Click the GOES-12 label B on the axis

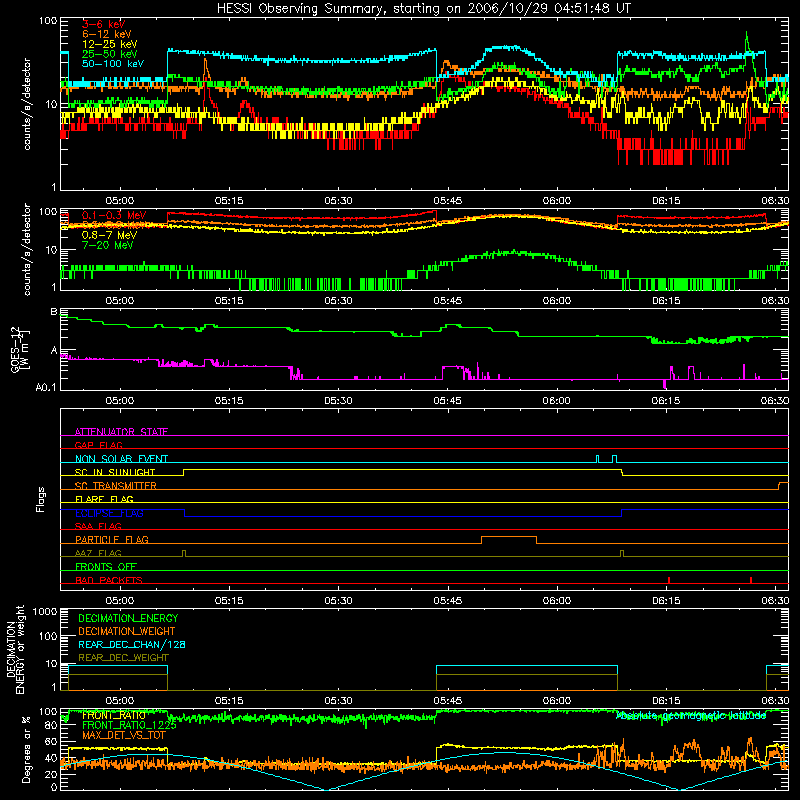point(54,312)
